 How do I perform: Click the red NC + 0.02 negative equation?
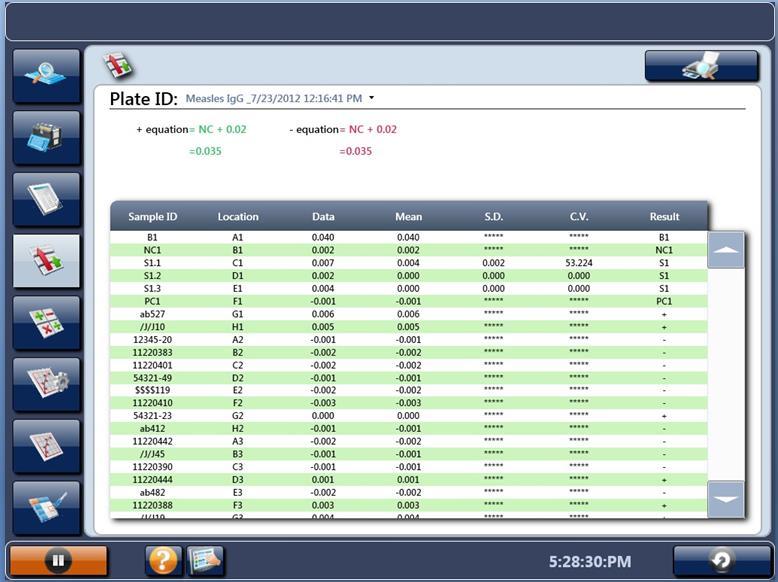373,129
